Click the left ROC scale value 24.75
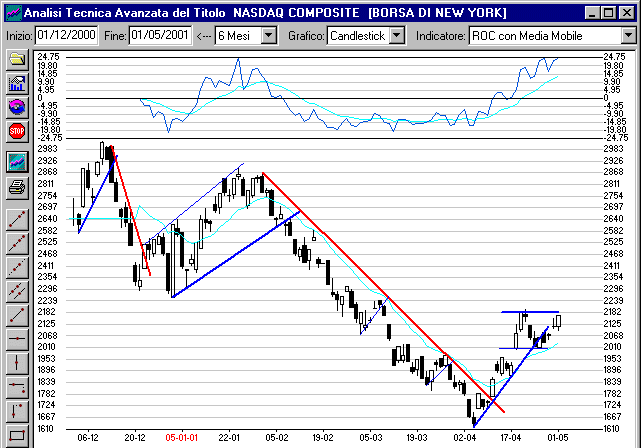This screenshot has width=641, height=448. point(48,57)
